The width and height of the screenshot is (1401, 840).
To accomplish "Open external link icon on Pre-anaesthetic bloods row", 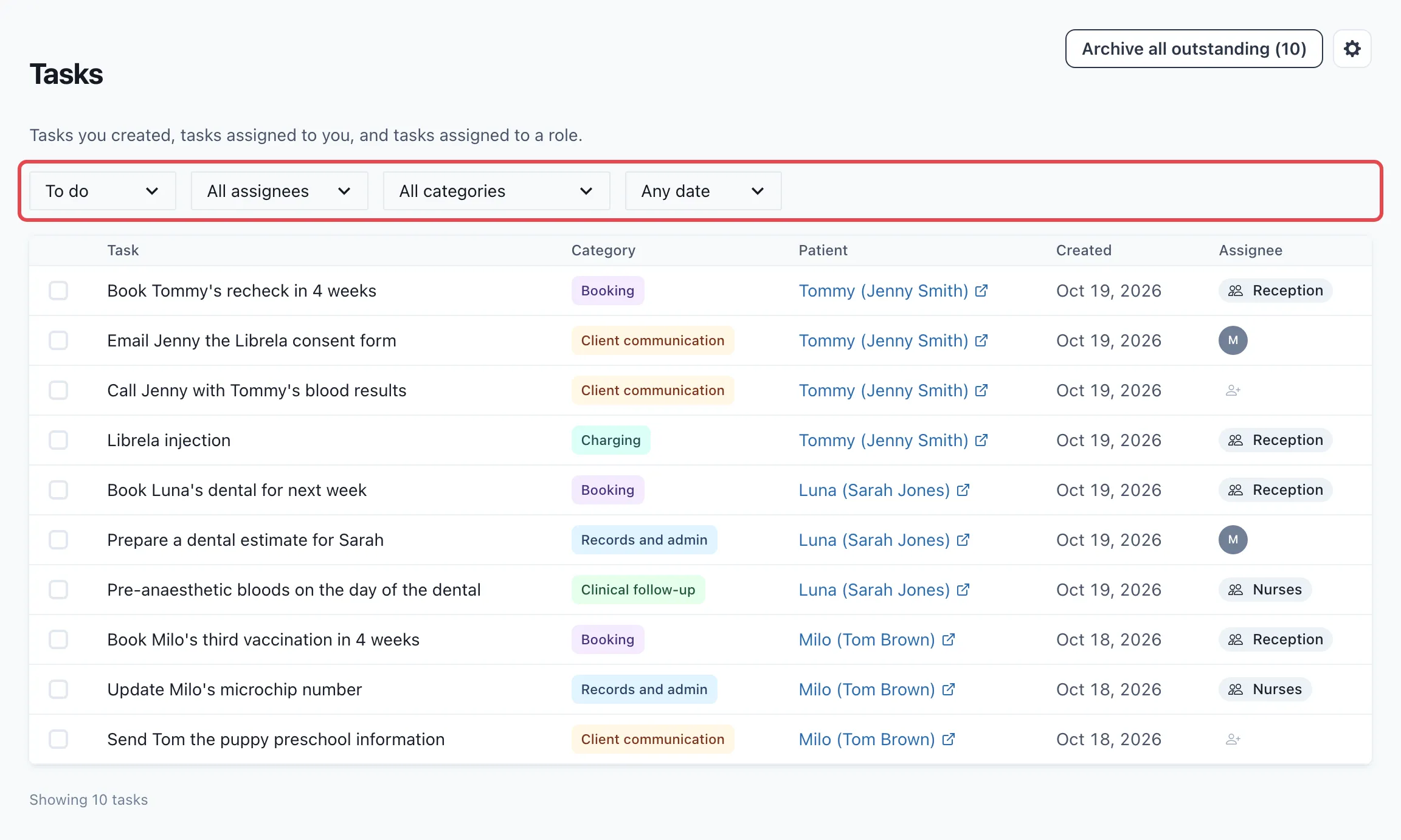I will click(x=963, y=590).
